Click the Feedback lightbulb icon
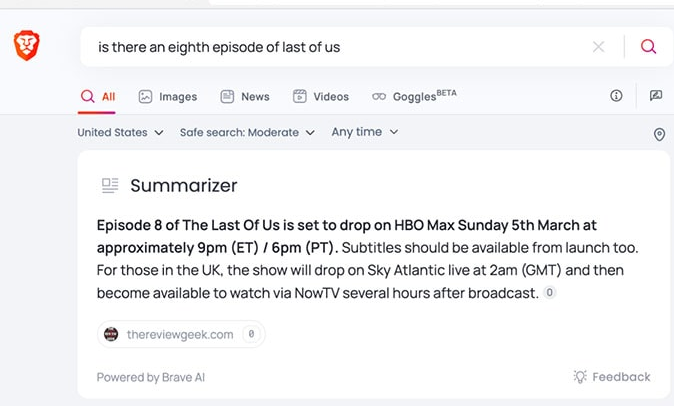Image resolution: width=674 pixels, height=408 pixels. tap(580, 377)
